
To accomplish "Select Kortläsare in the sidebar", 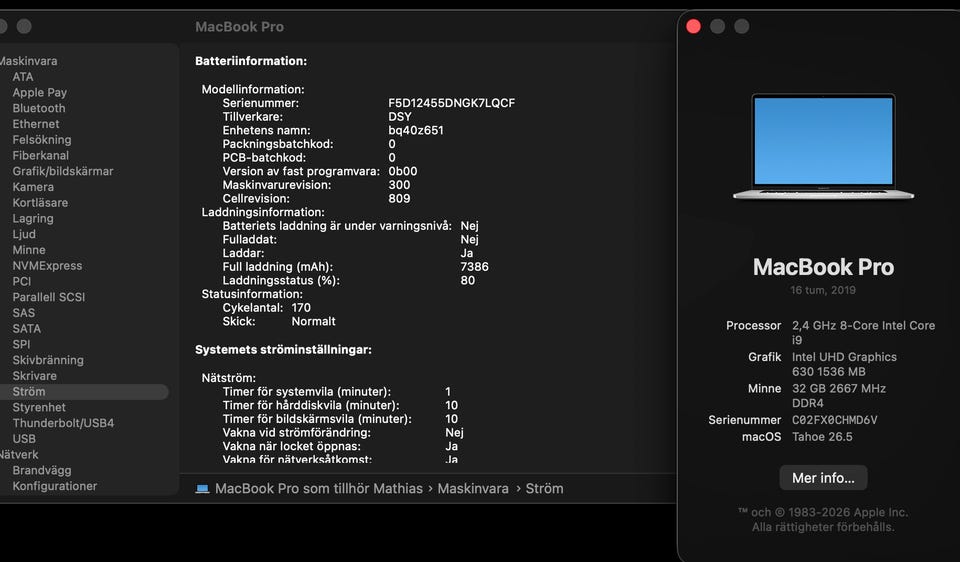I will tap(40, 203).
